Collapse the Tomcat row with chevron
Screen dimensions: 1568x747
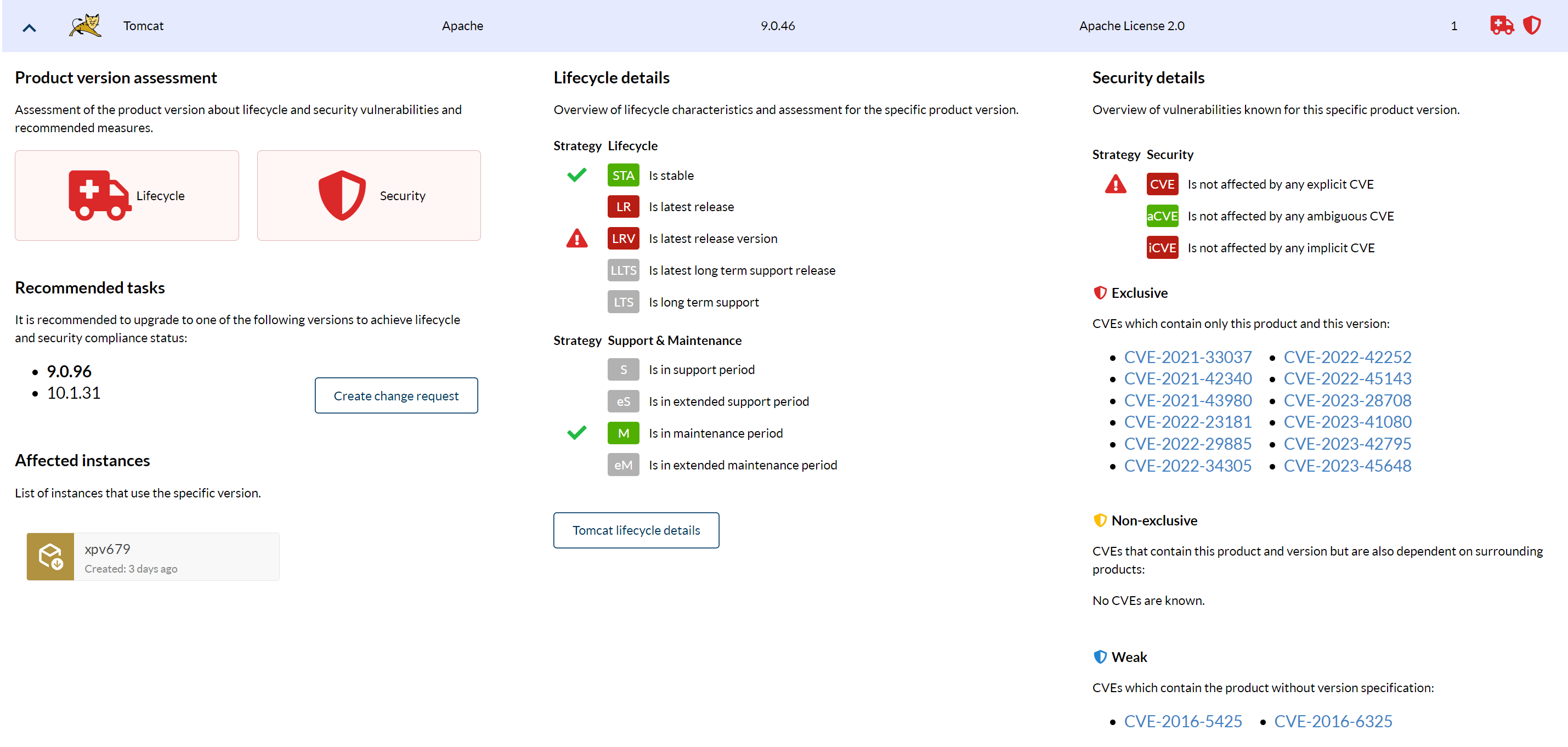29,27
